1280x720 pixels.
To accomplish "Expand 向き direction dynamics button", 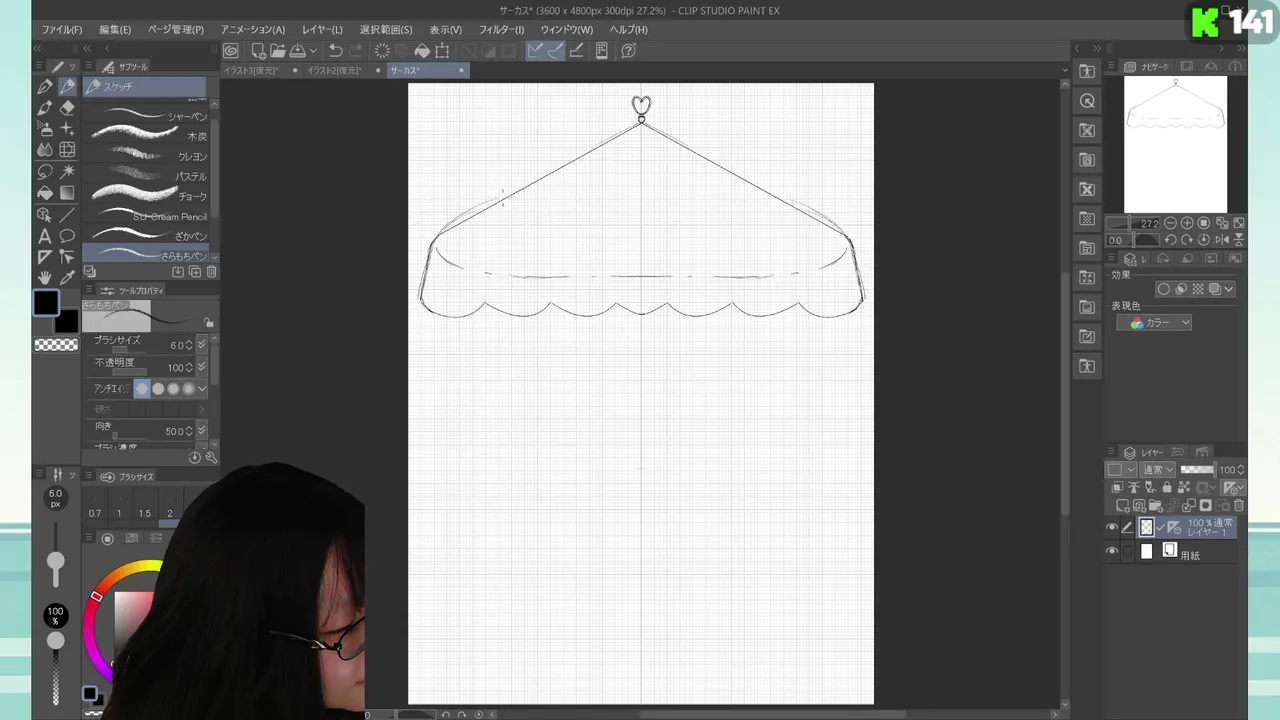I will (x=202, y=431).
